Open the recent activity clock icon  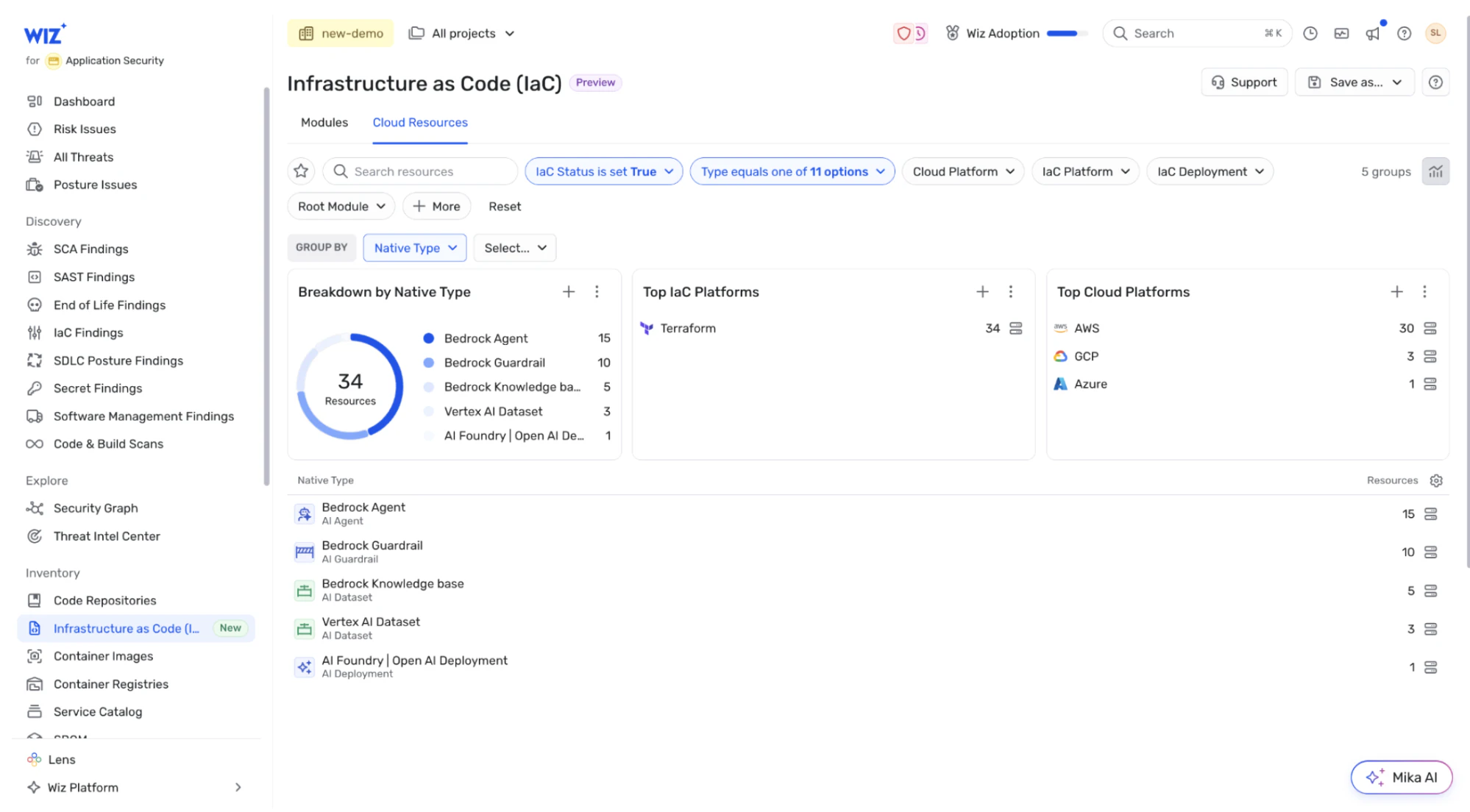pyautogui.click(x=1310, y=33)
